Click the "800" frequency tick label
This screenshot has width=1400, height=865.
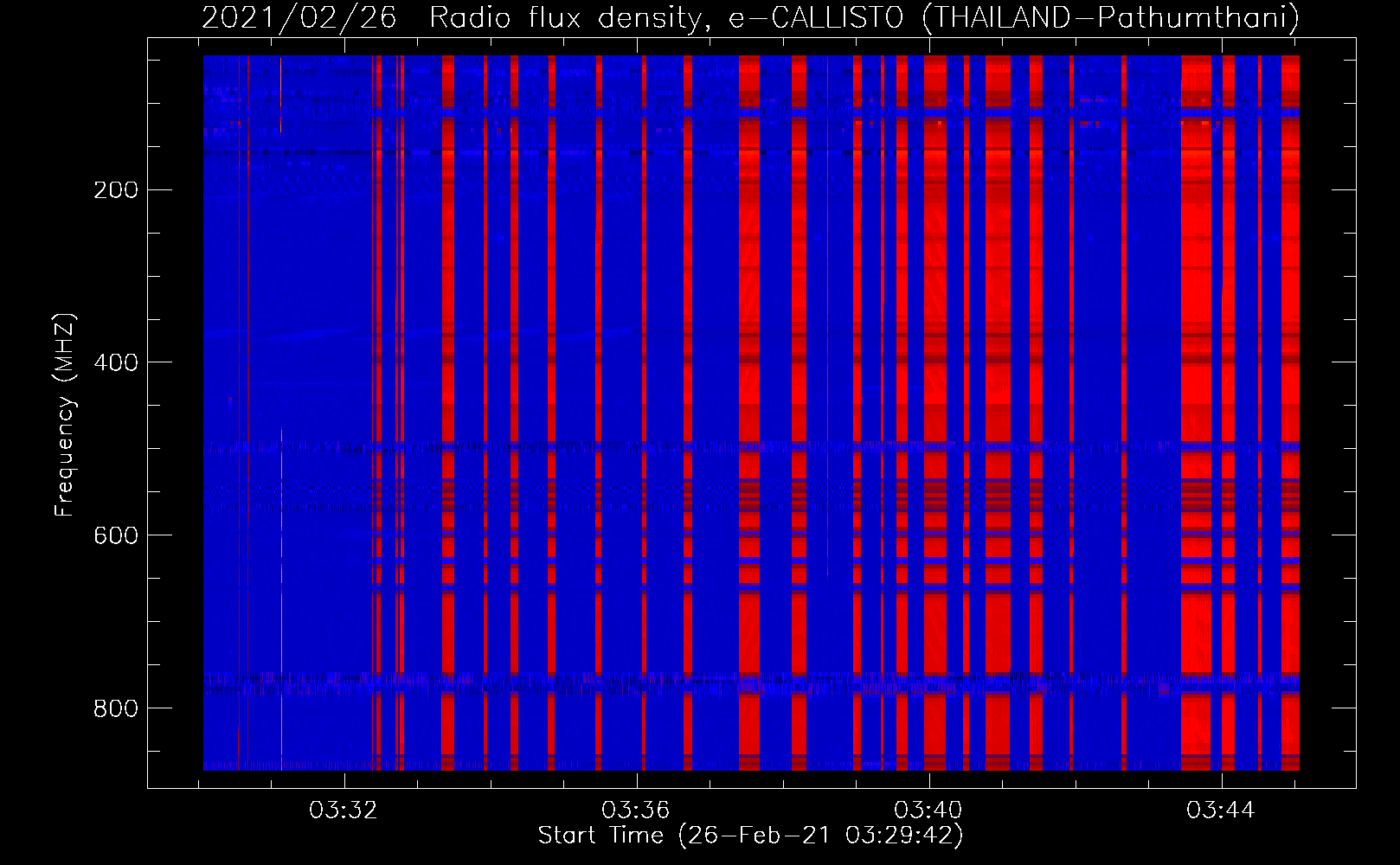click(115, 709)
